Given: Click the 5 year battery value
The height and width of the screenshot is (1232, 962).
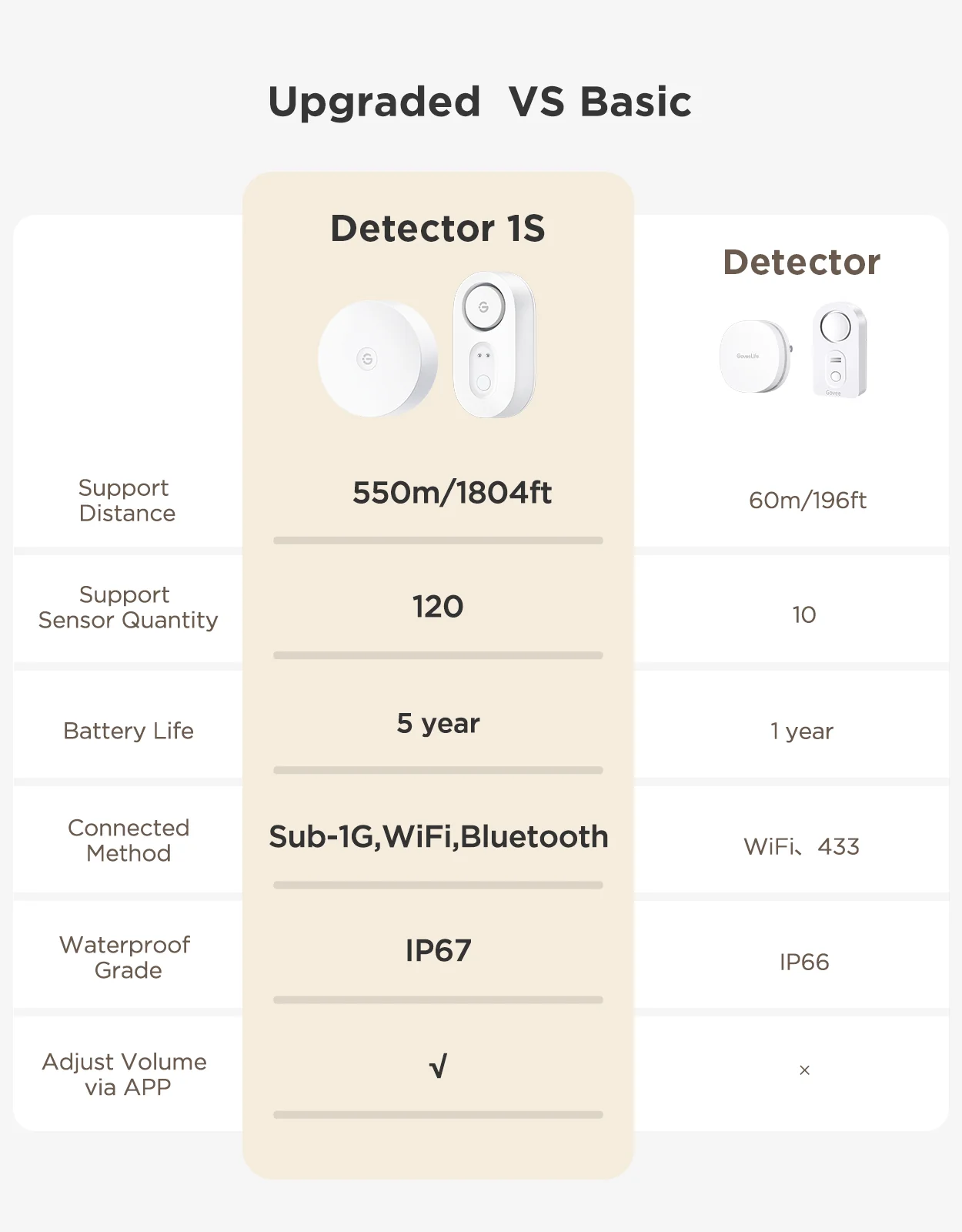Looking at the screenshot, I should [x=438, y=724].
